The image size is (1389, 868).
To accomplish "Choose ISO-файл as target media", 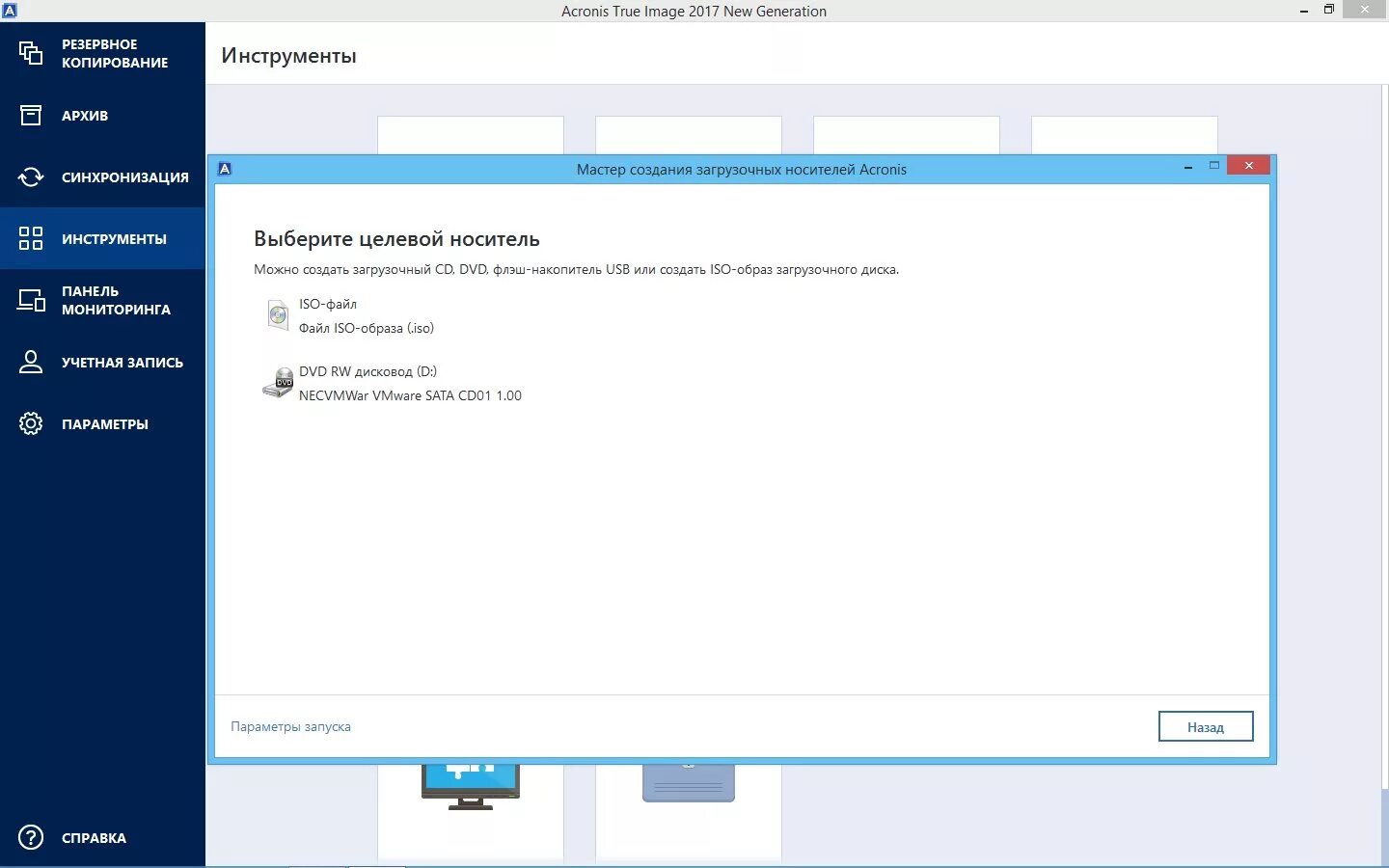I will pyautogui.click(x=328, y=304).
